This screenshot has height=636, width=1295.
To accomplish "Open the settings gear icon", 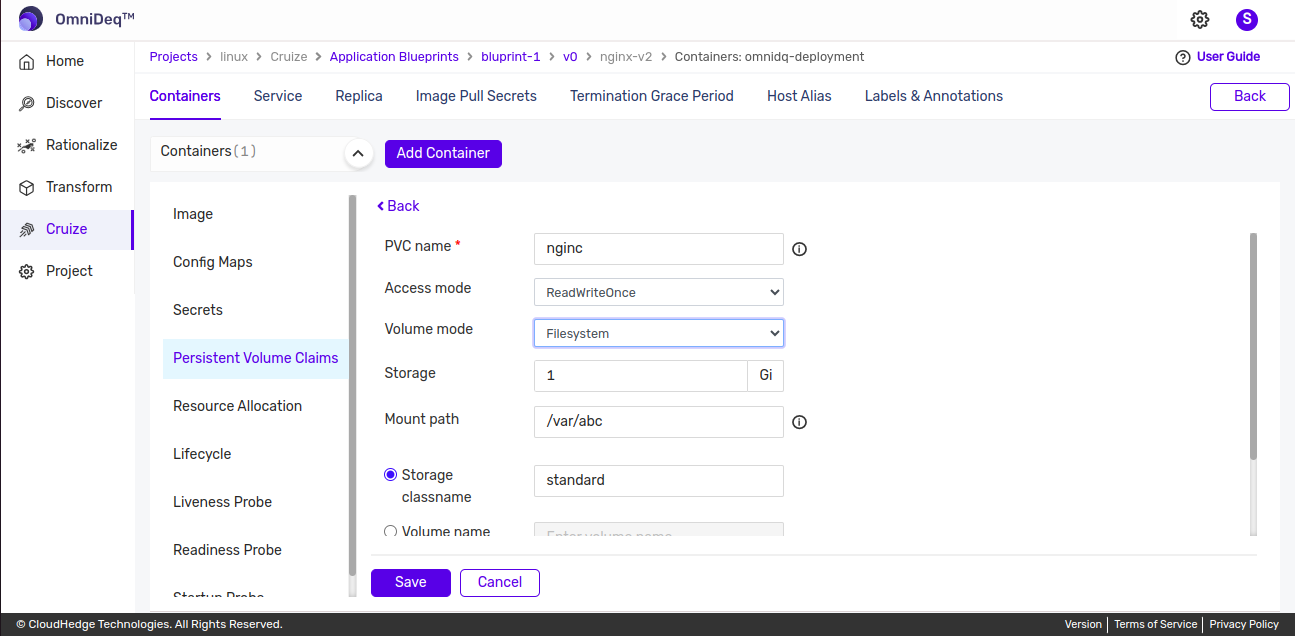I will click(x=1200, y=19).
